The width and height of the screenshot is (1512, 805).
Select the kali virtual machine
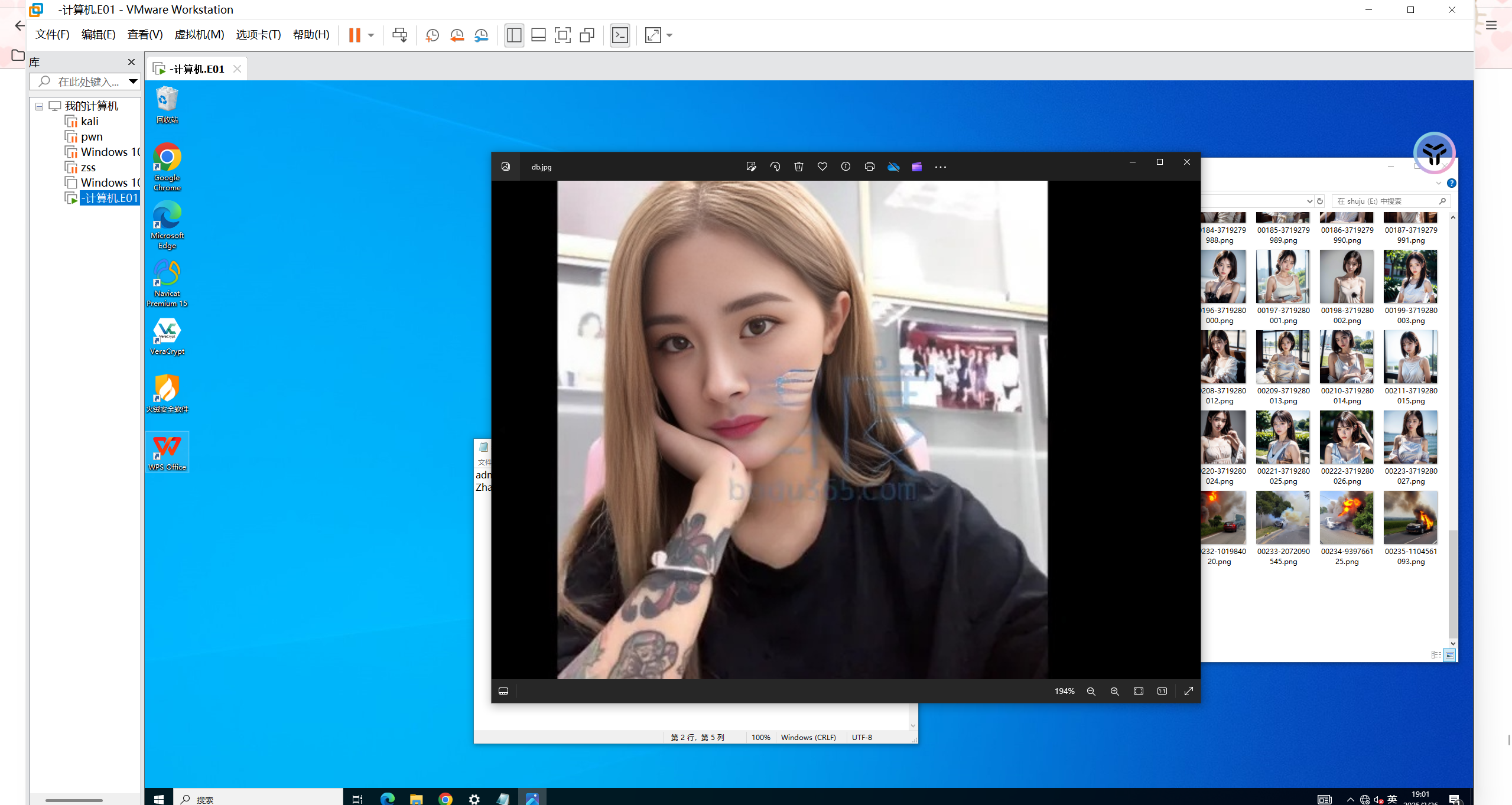click(89, 122)
